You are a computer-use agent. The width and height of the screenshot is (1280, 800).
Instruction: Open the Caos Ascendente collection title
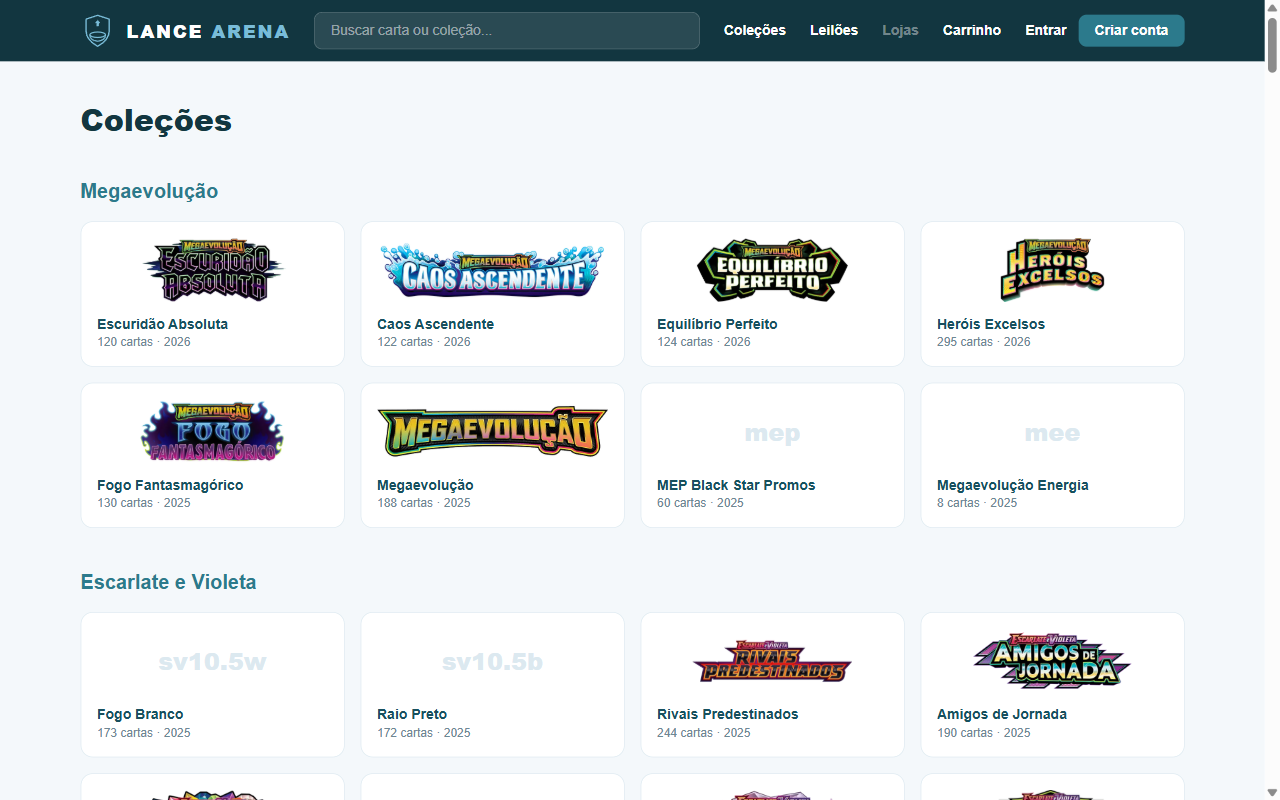coord(436,324)
